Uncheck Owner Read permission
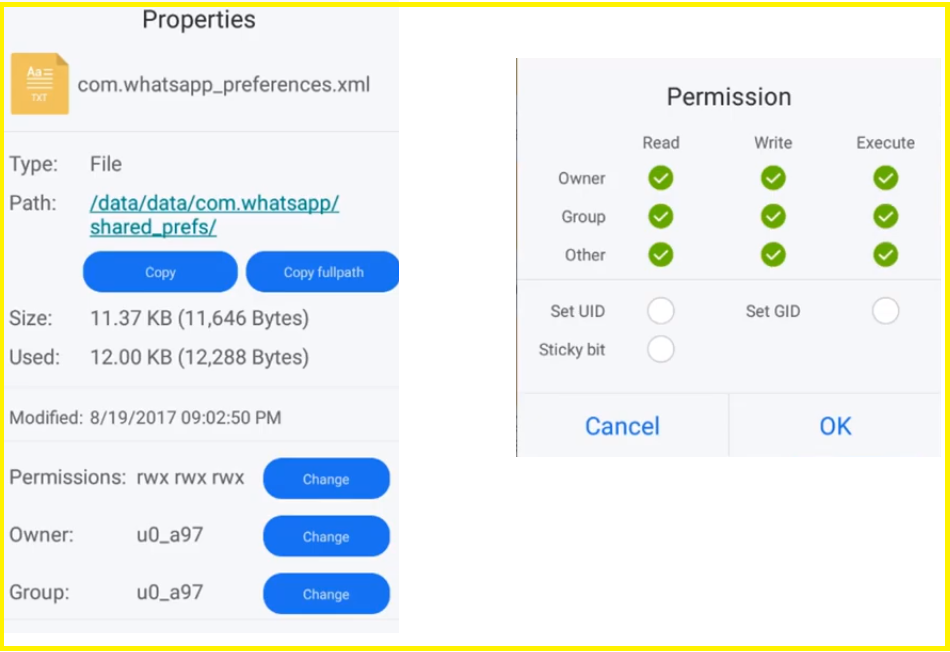Image resolution: width=950 pixels, height=652 pixels. point(660,178)
